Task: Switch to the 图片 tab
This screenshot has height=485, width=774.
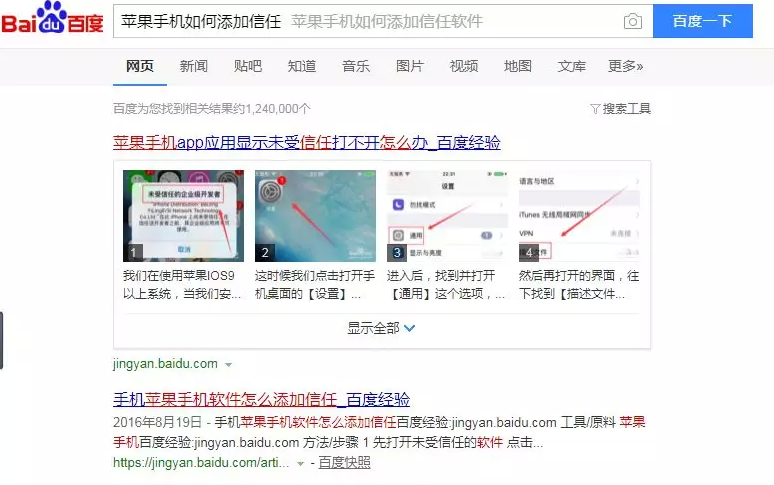Action: click(x=410, y=66)
